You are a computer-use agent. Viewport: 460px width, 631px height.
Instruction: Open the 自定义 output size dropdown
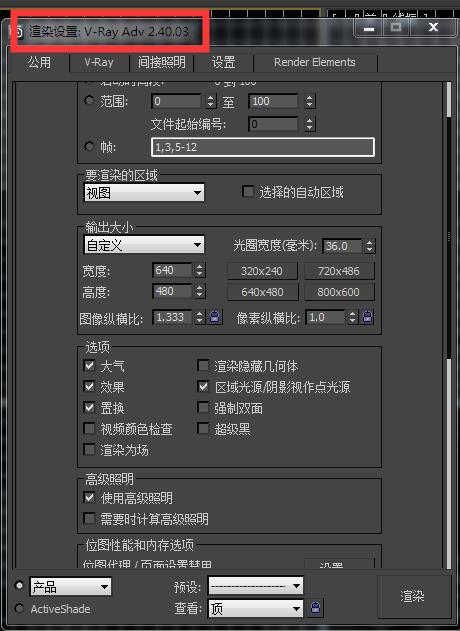[x=144, y=245]
